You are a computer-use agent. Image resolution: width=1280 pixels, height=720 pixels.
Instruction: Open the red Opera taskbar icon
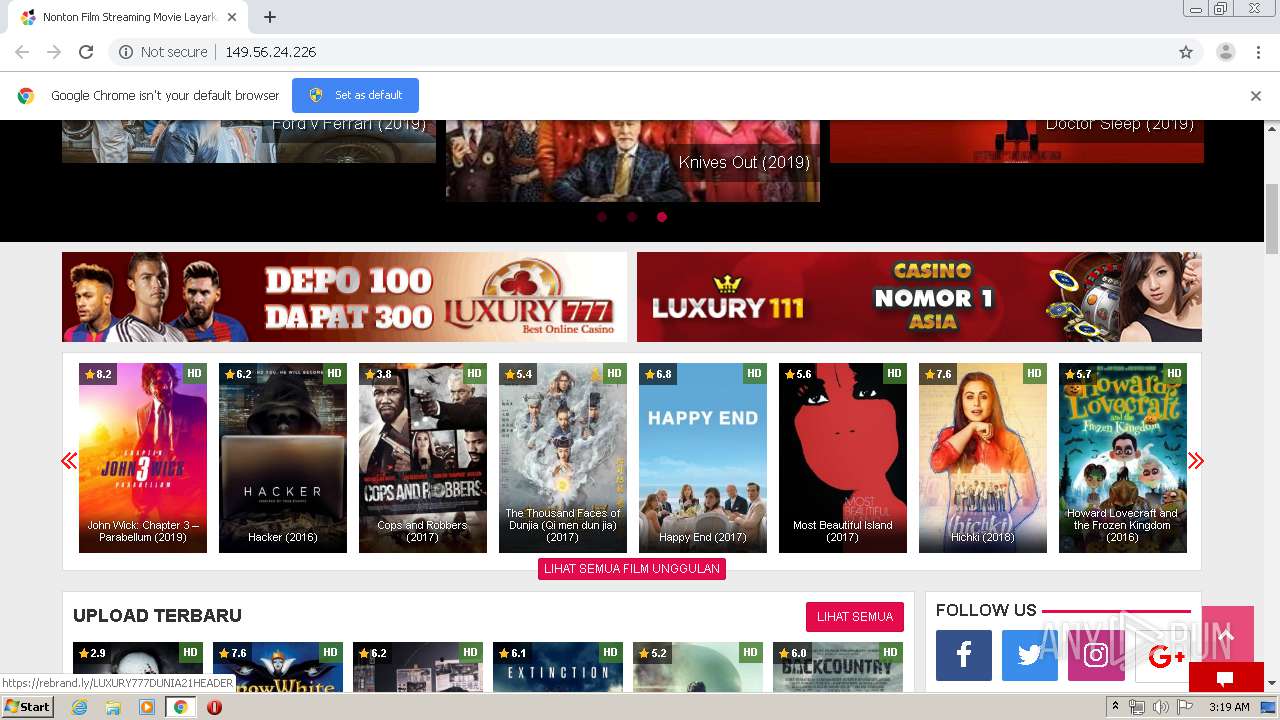[x=214, y=707]
